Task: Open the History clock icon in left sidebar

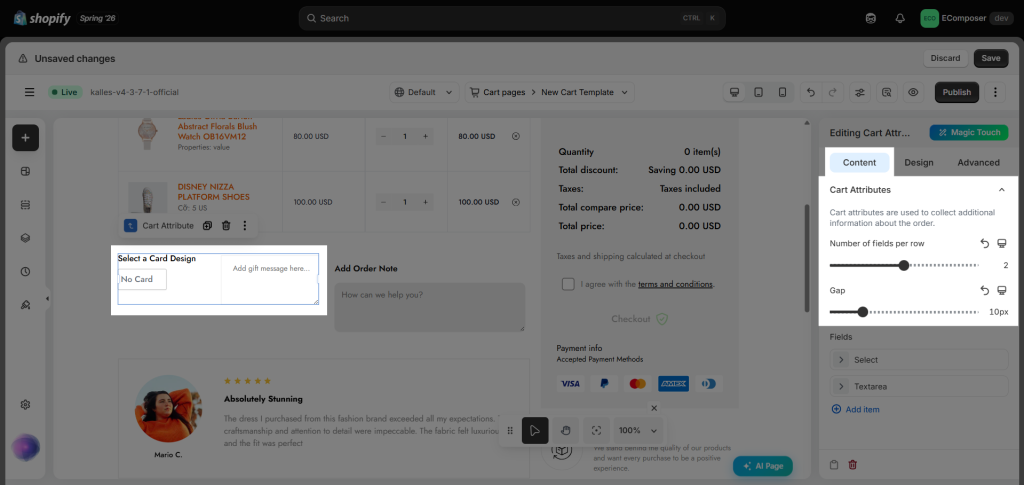Action: tap(25, 272)
